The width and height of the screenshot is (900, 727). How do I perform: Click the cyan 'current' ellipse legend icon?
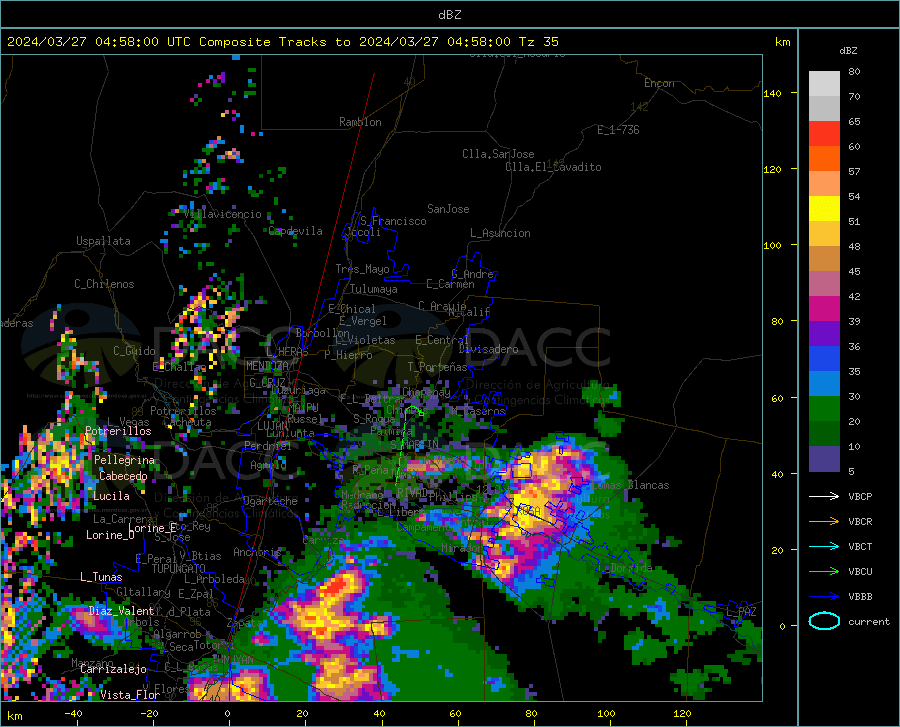point(824,621)
